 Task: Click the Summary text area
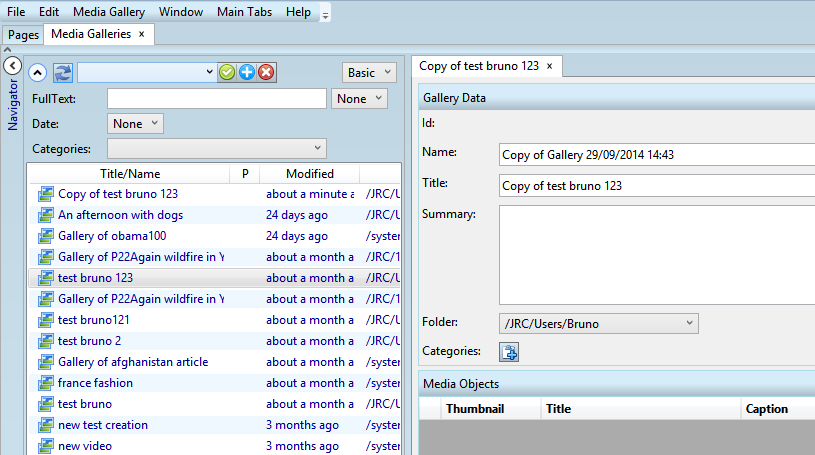click(657, 255)
